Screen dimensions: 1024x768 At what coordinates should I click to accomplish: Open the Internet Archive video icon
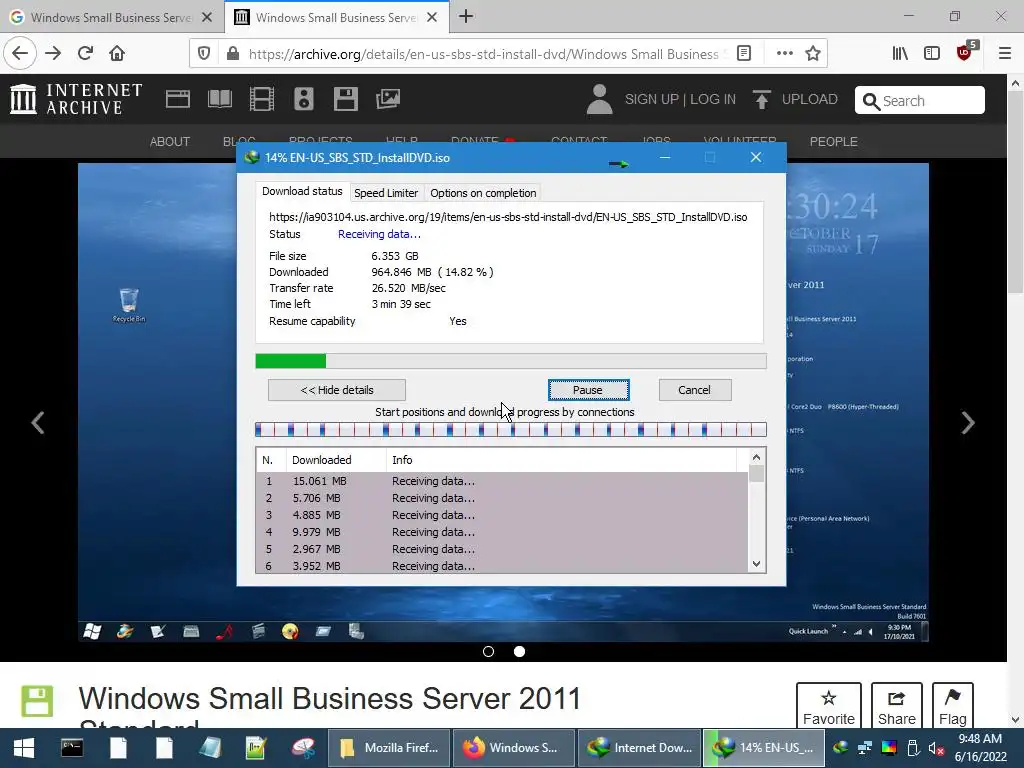261,99
